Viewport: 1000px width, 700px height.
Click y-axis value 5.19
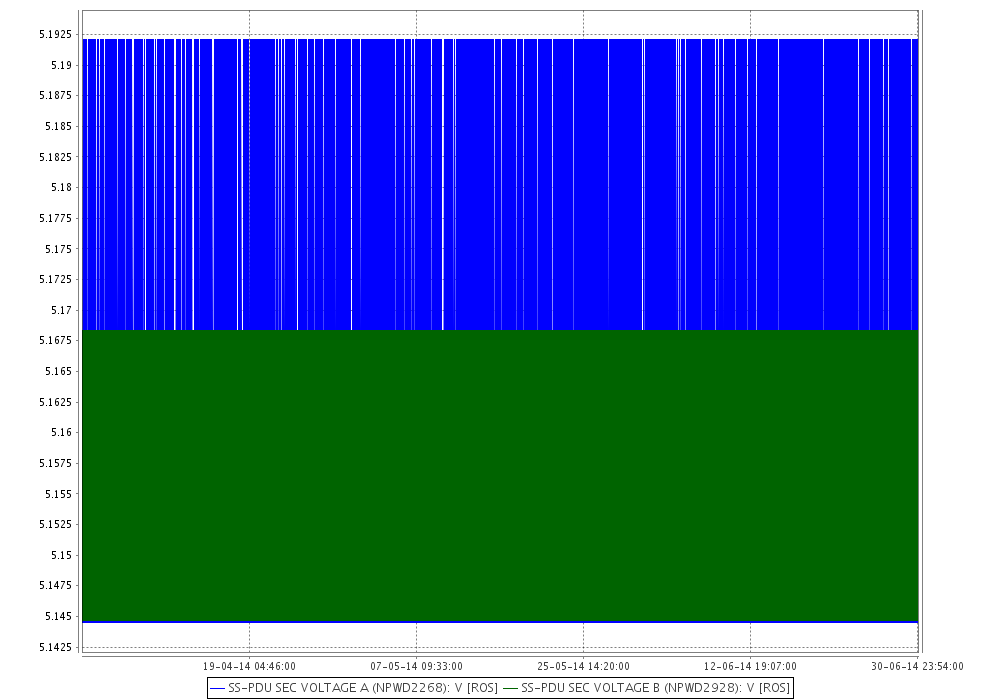pyautogui.click(x=61, y=65)
